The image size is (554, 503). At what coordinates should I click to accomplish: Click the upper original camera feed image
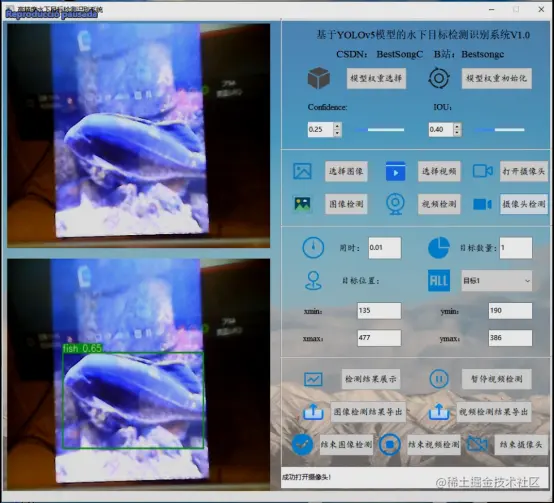point(138,135)
